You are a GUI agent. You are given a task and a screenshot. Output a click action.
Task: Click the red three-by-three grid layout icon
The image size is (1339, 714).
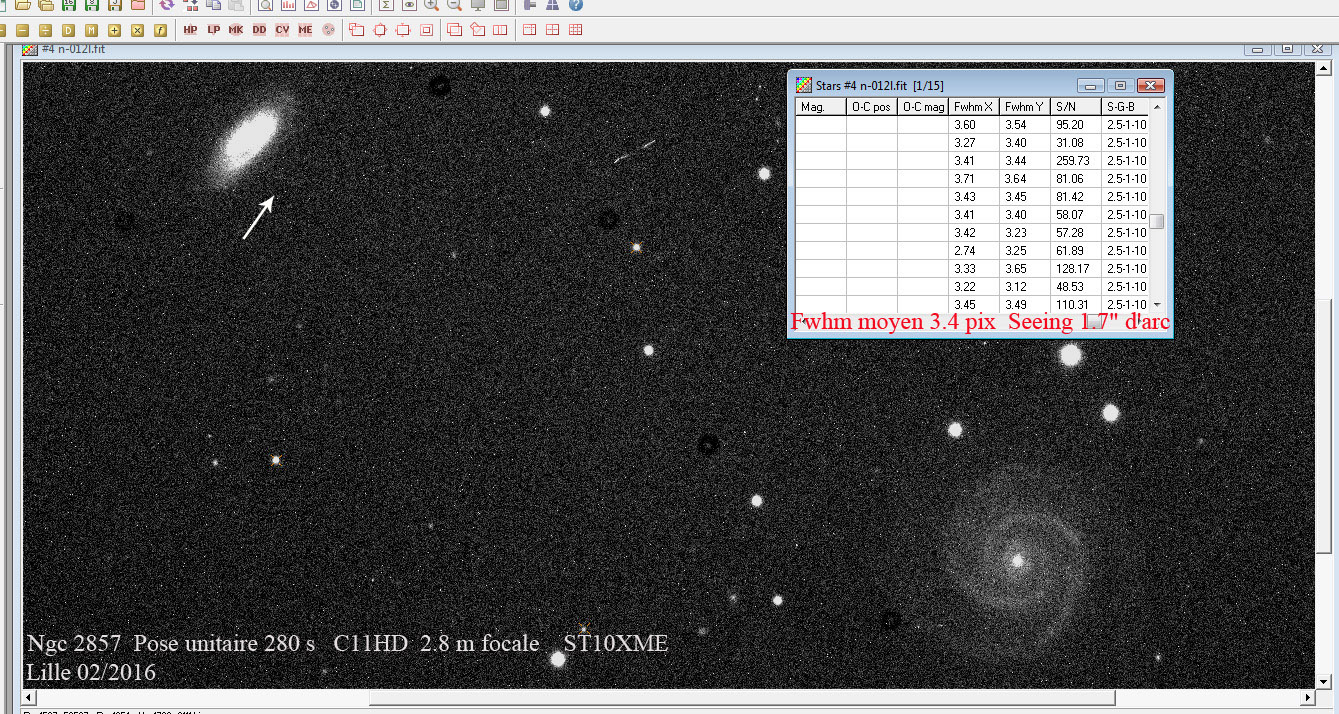point(575,30)
